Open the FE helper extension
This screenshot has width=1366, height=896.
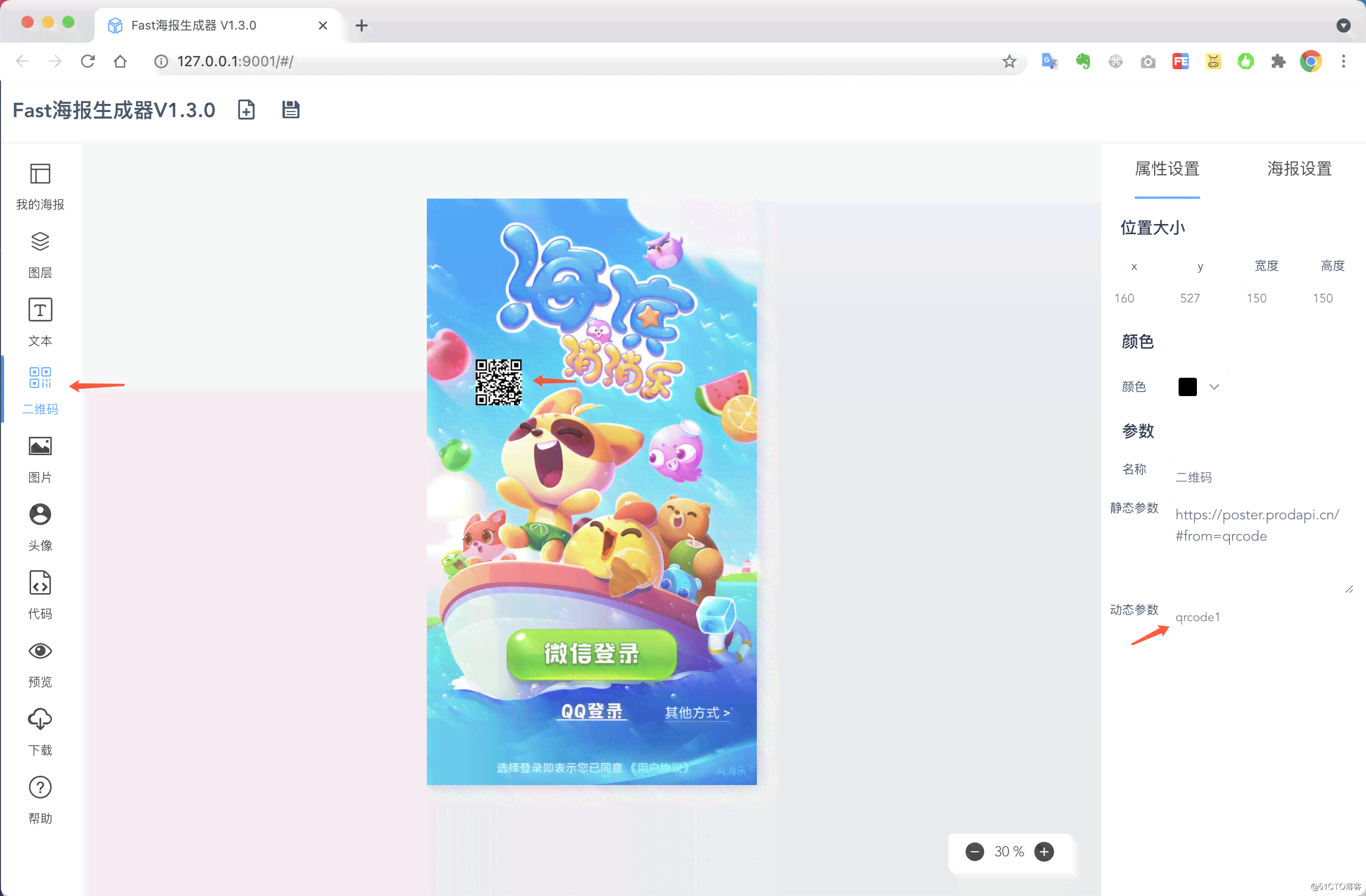[1181, 61]
